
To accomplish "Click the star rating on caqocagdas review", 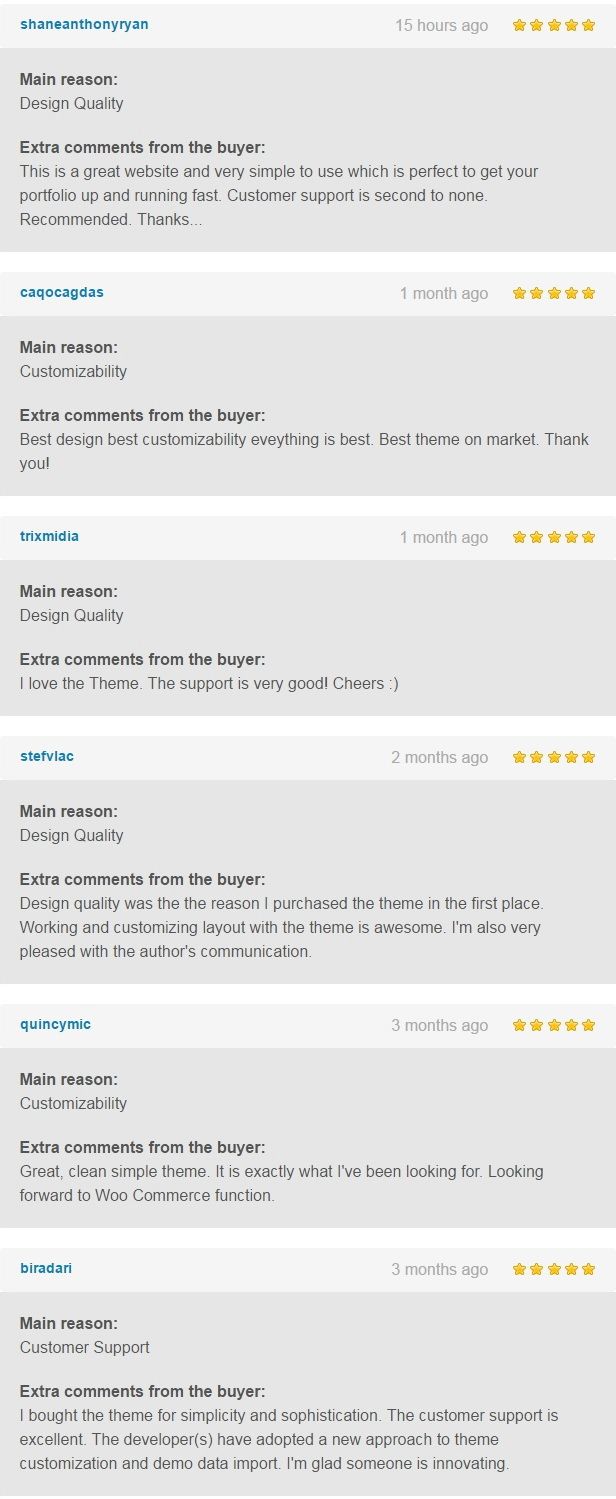I will point(554,293).
